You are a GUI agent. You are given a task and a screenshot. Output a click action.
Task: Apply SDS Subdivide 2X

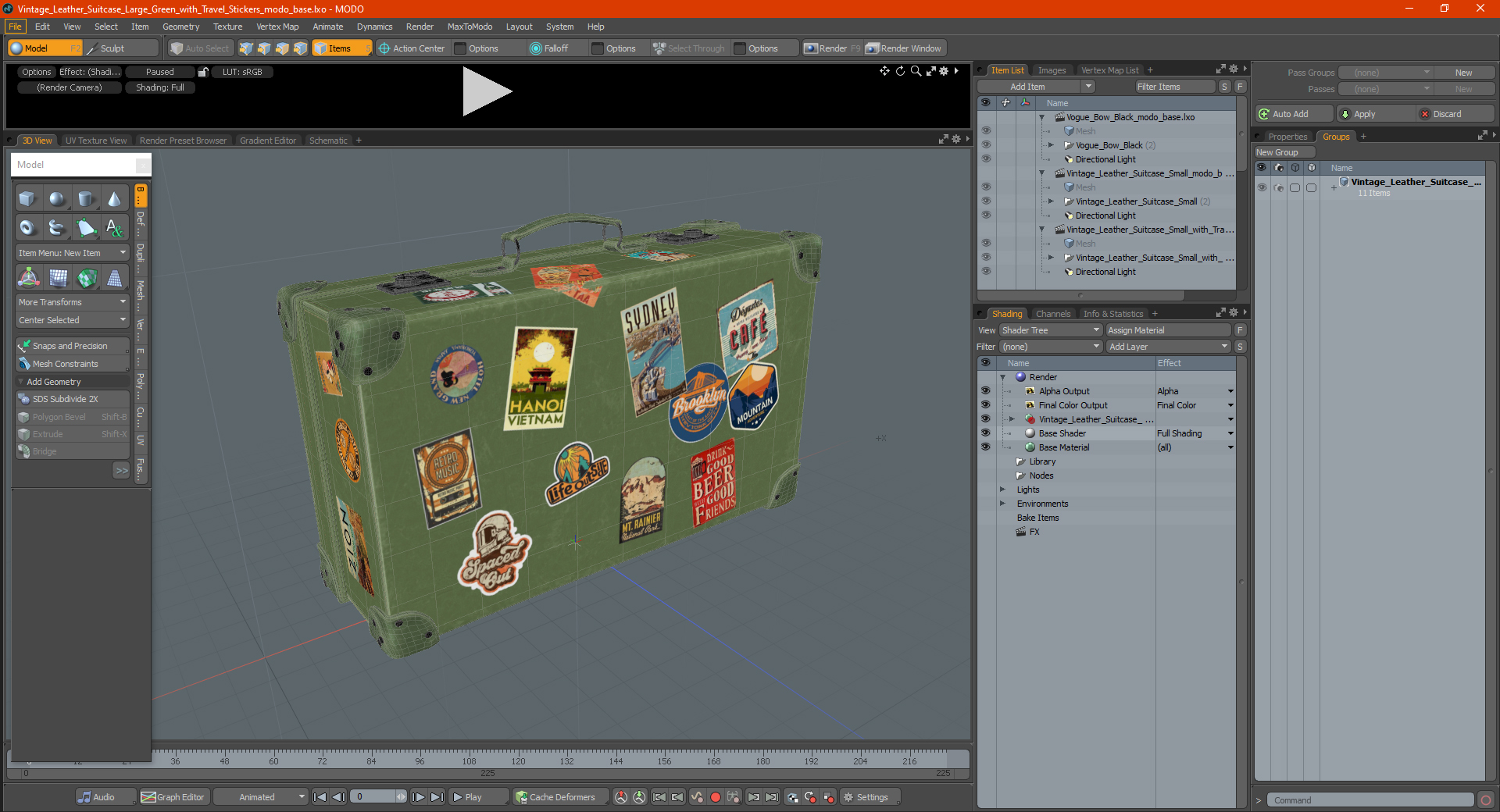(x=73, y=399)
